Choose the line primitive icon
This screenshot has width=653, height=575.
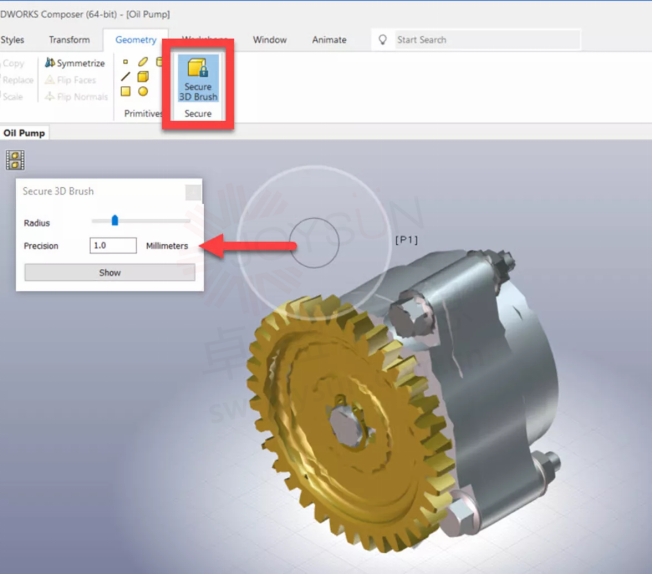[125, 77]
